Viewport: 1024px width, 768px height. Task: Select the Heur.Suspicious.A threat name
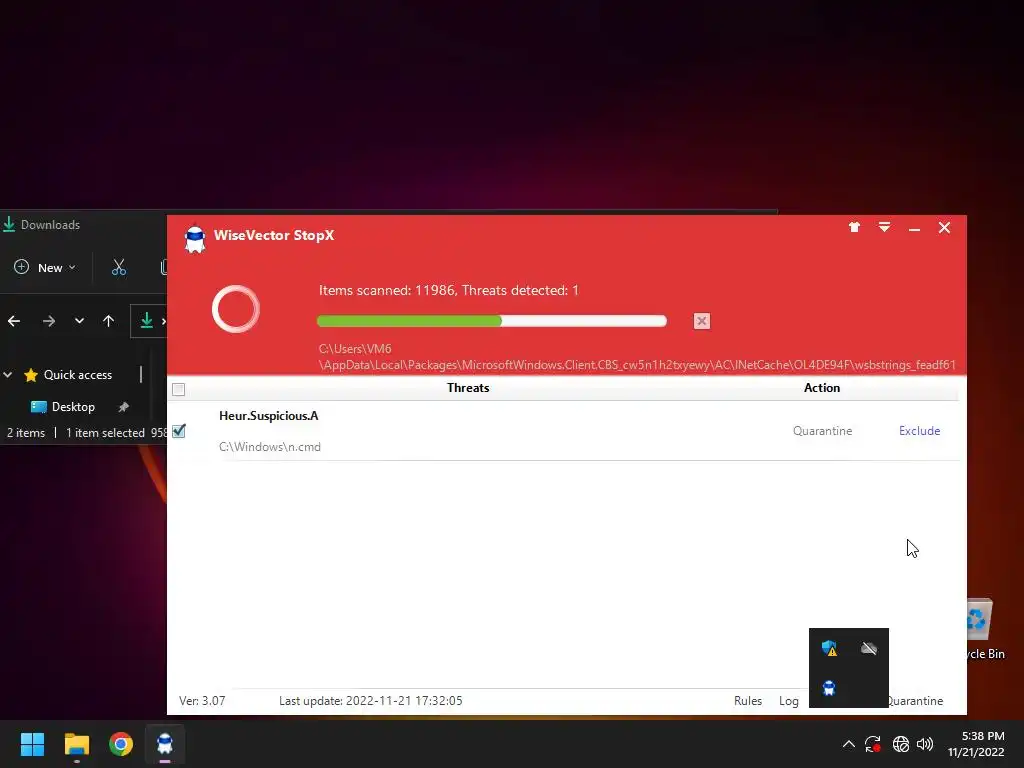(x=268, y=416)
